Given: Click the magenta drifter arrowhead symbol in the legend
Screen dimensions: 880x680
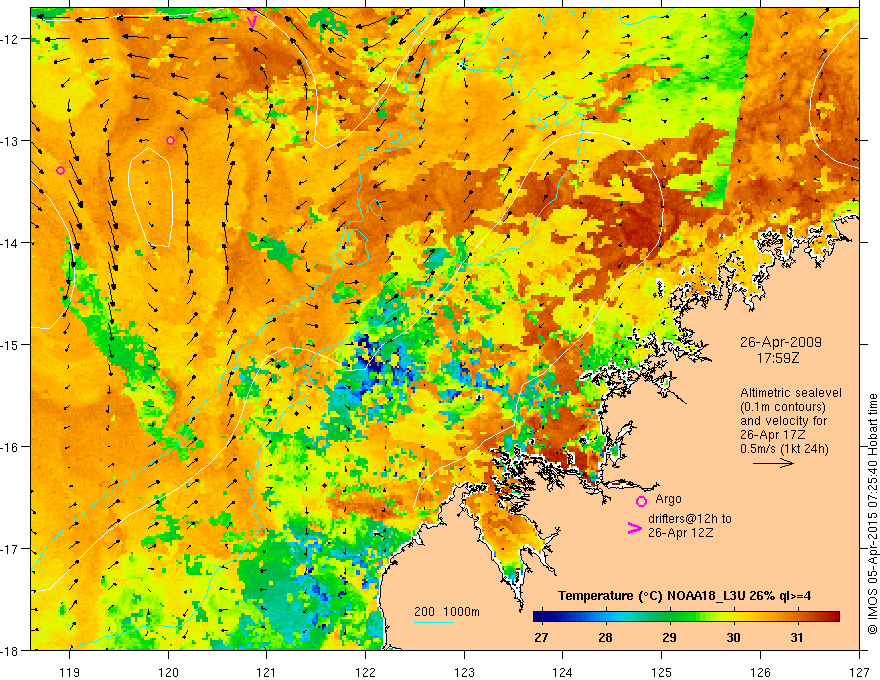Looking at the screenshot, I should 635,528.
